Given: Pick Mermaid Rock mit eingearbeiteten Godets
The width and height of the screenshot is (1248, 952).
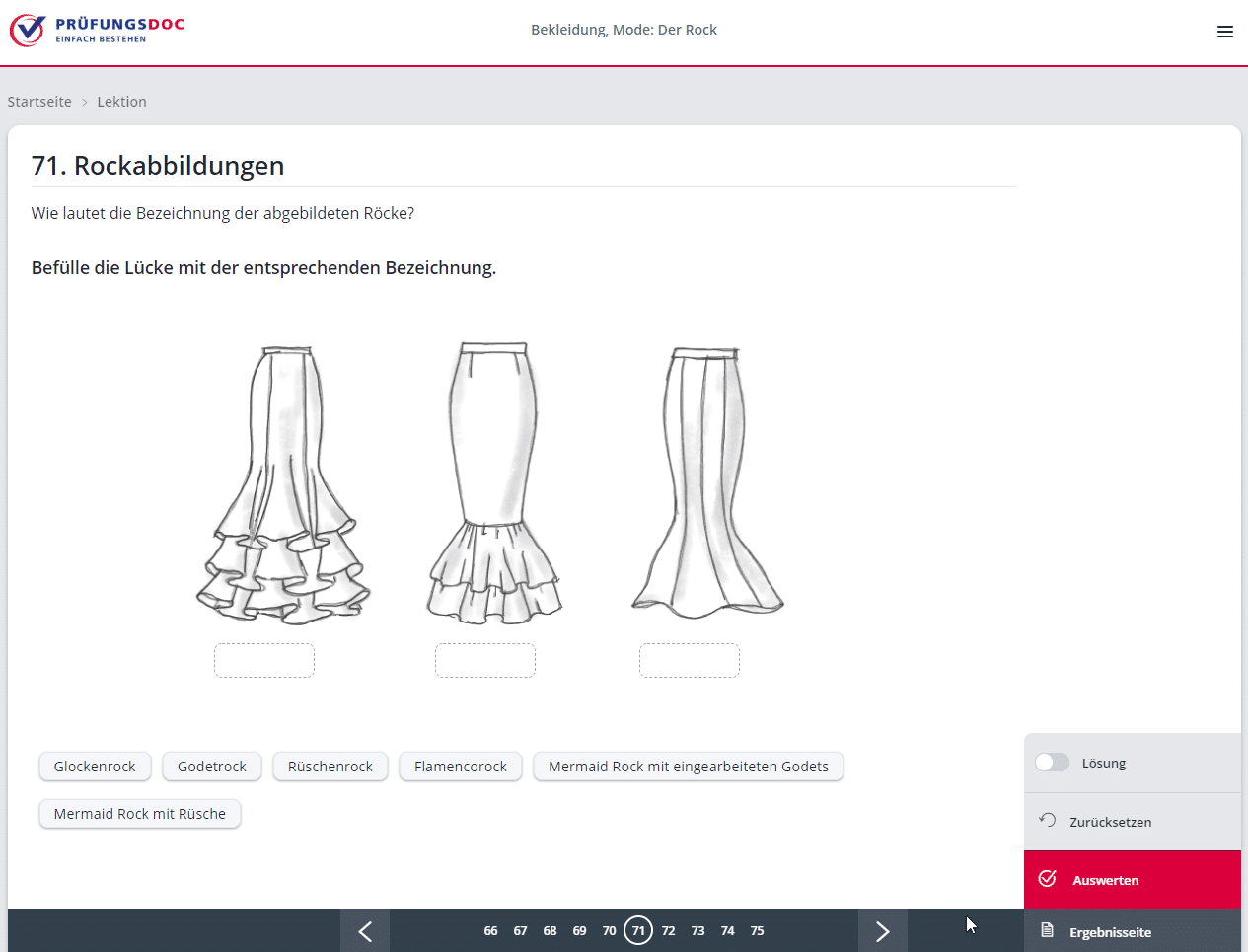Looking at the screenshot, I should [x=688, y=767].
